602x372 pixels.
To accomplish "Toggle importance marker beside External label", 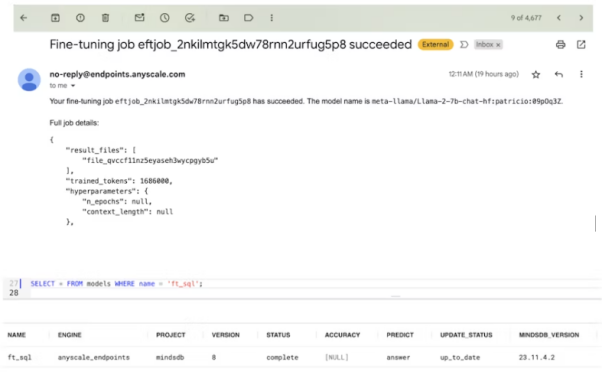I will pos(464,45).
